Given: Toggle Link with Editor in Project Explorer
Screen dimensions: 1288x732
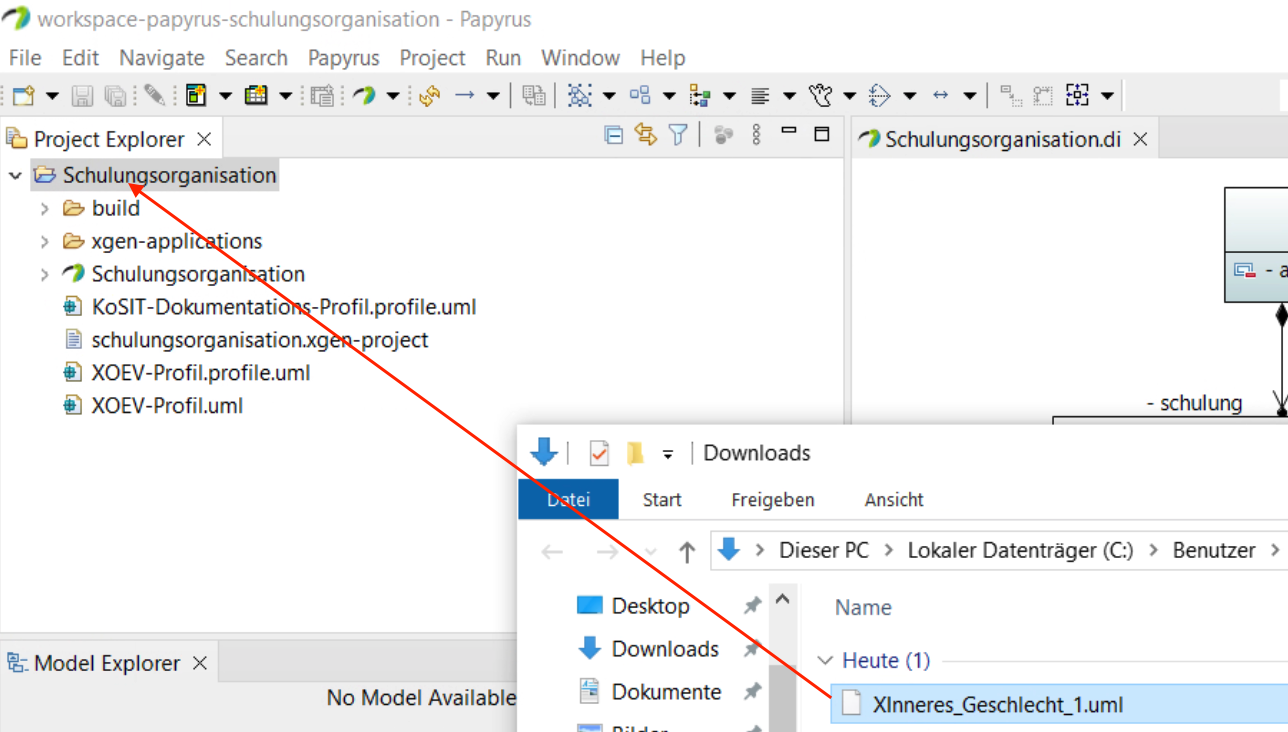Looking at the screenshot, I should 646,135.
